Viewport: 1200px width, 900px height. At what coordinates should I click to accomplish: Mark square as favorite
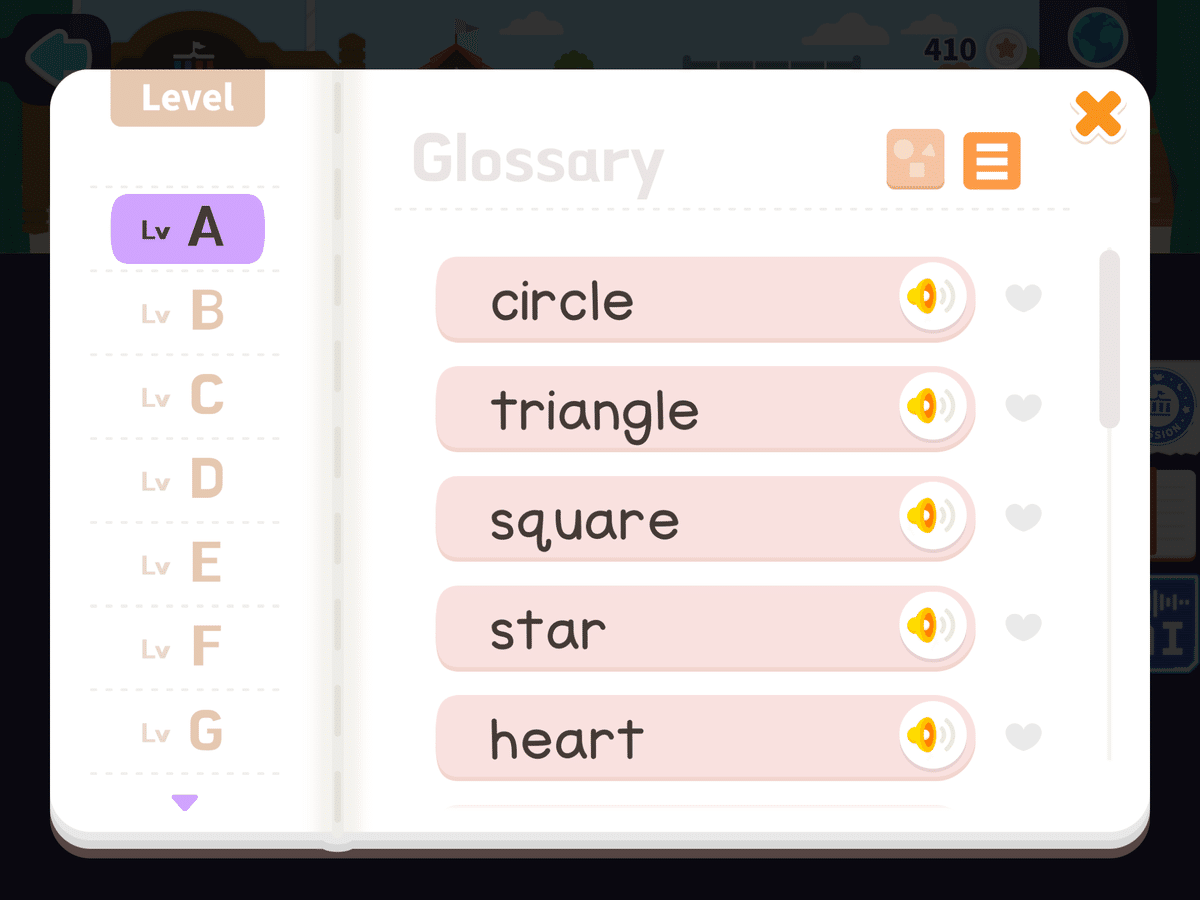pos(1023,518)
